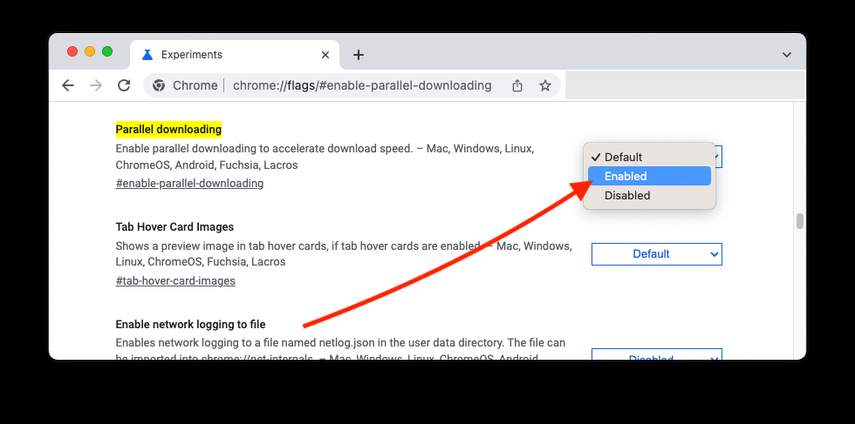
Task: Click the forward navigation arrow
Action: [x=96, y=86]
